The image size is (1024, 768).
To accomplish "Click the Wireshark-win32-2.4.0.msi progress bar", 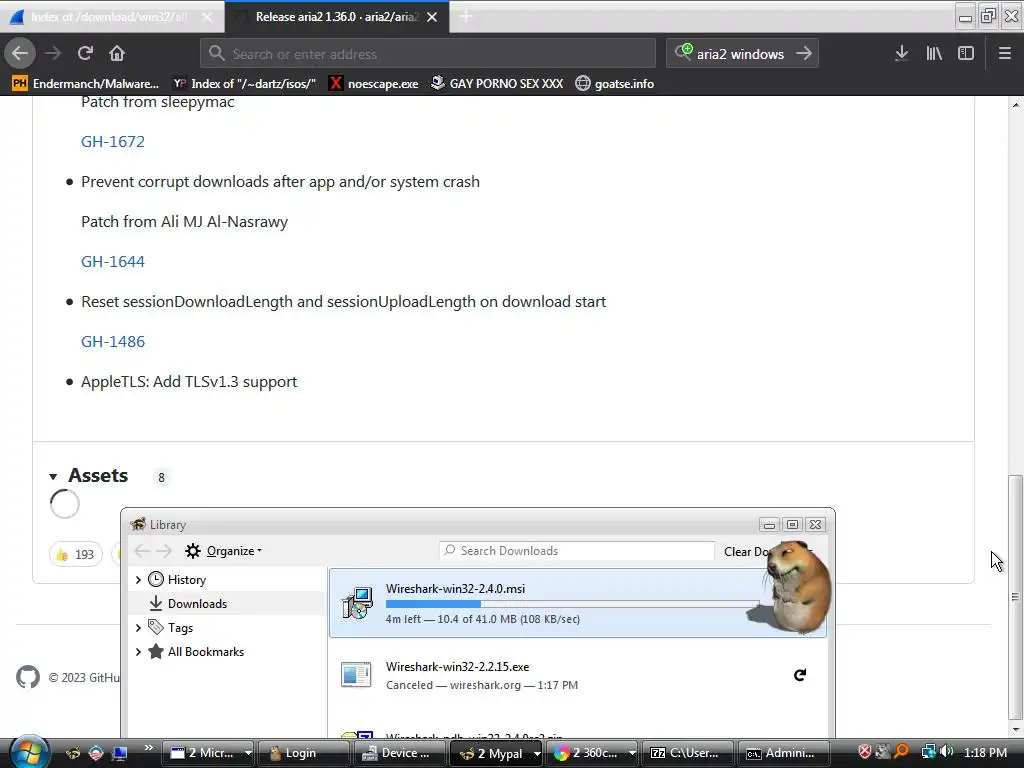I will coord(572,604).
